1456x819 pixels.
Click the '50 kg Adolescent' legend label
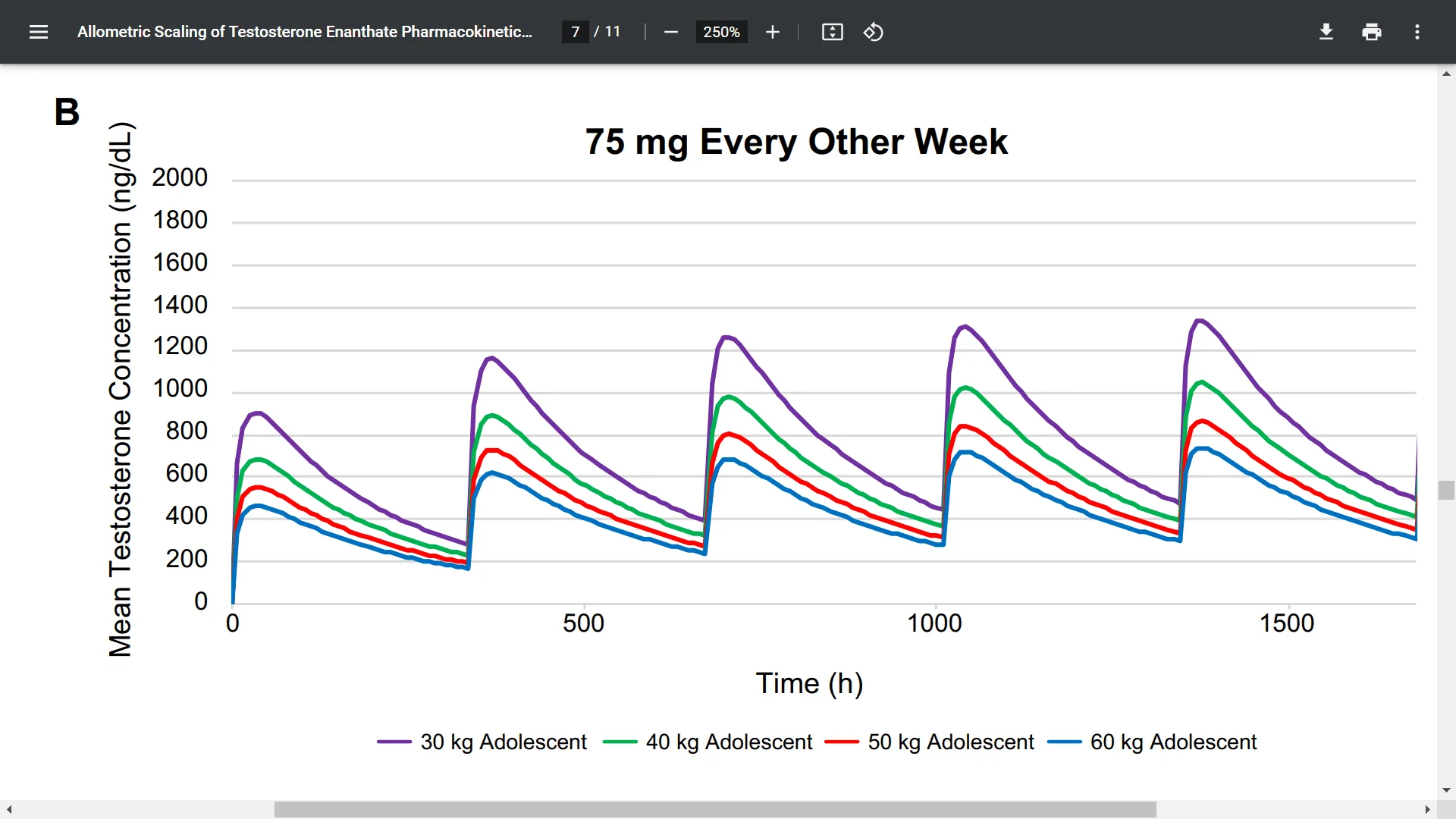tap(951, 742)
